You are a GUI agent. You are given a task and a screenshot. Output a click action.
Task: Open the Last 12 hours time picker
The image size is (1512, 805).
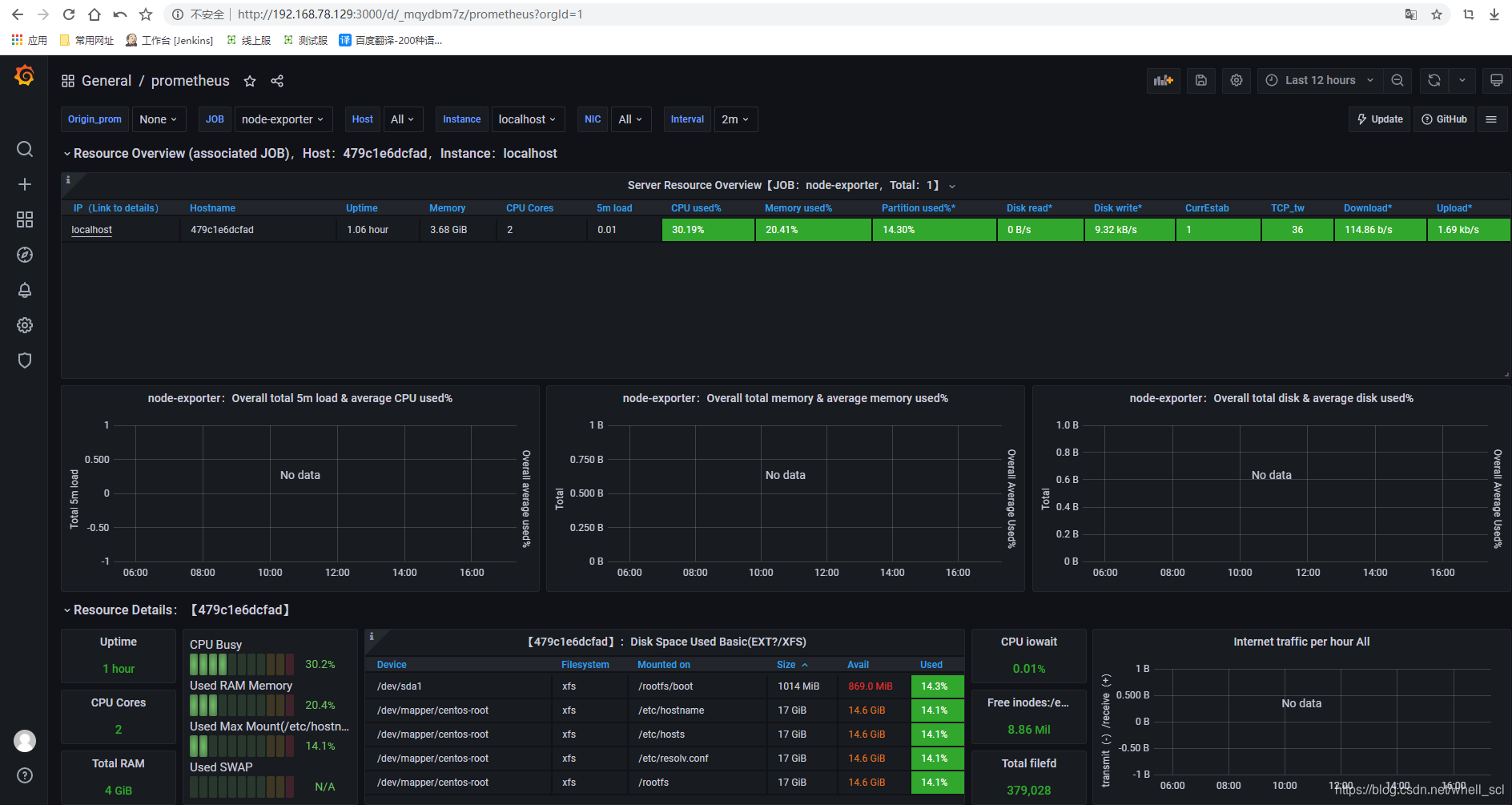(x=1320, y=80)
